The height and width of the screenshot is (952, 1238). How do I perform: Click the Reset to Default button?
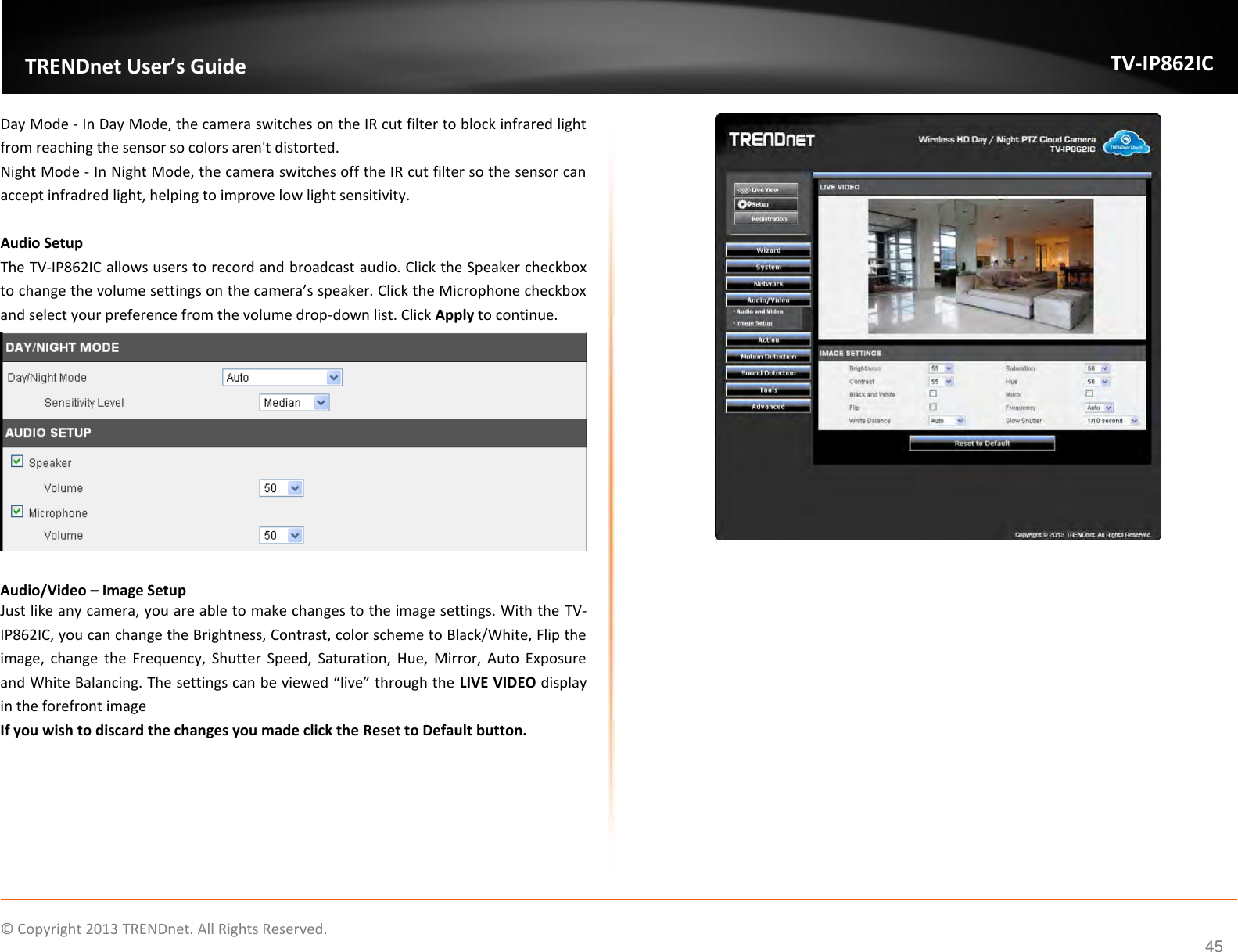click(x=981, y=444)
